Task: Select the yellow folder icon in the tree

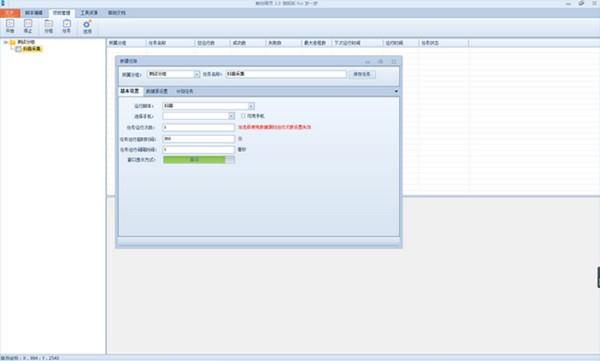Action: pyautogui.click(x=13, y=42)
